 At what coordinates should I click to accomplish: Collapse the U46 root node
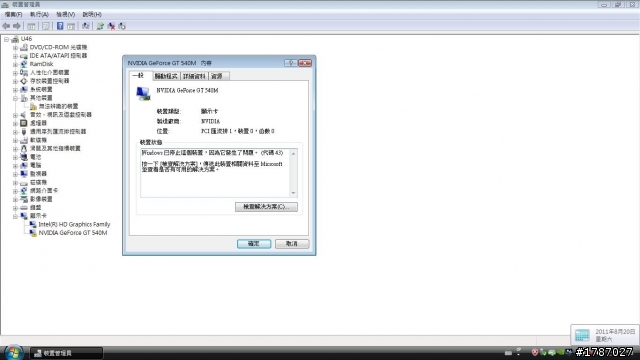click(x=6, y=39)
